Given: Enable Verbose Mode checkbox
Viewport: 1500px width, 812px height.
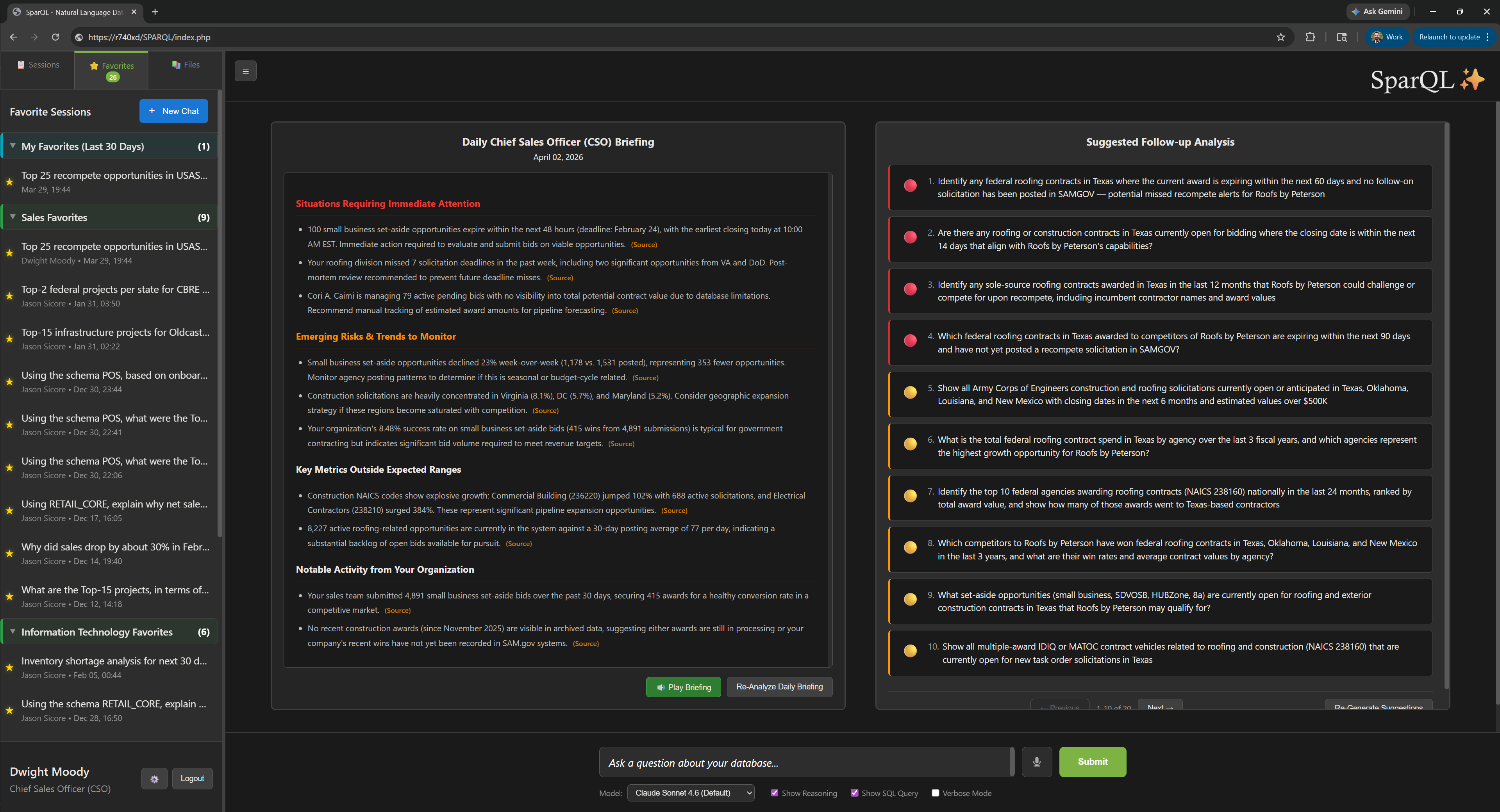Looking at the screenshot, I should (935, 793).
